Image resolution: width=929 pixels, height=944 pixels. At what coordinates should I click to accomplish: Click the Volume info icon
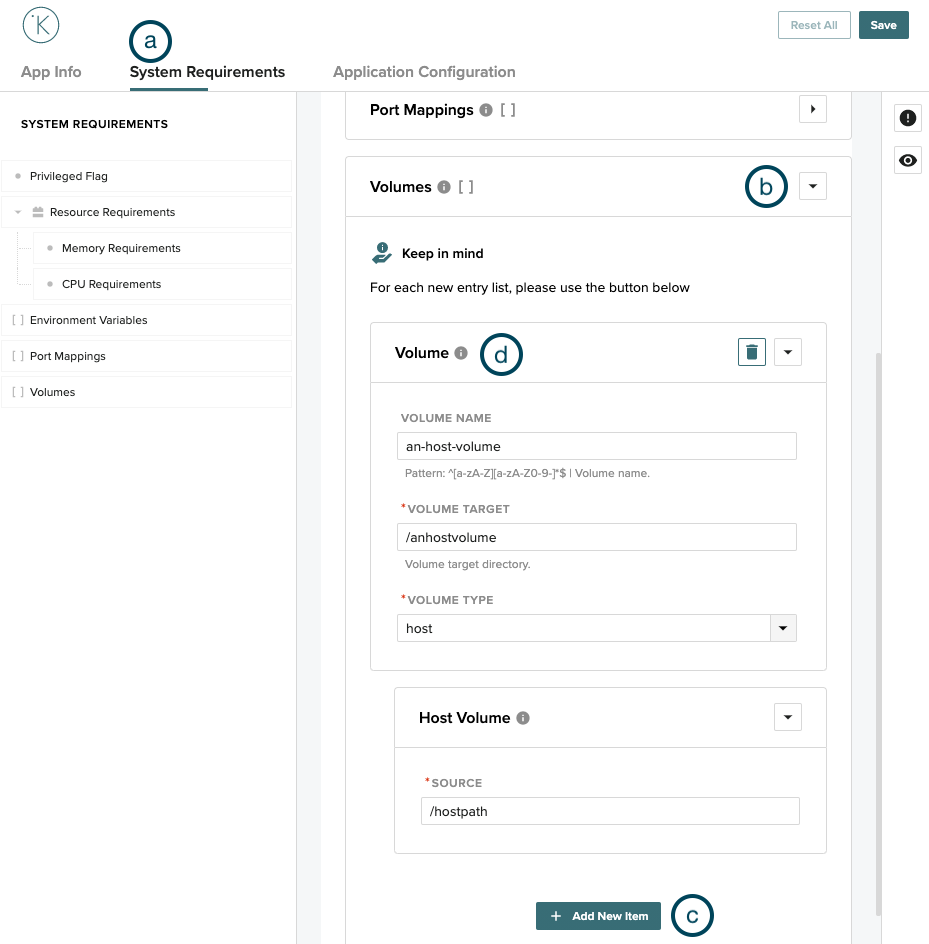click(x=461, y=351)
